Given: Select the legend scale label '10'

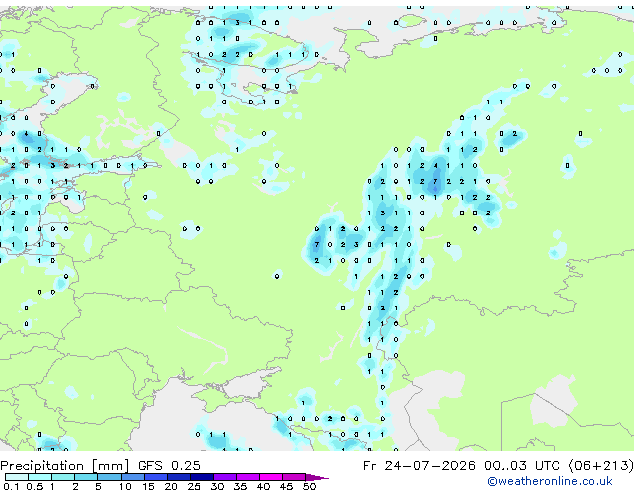Looking at the screenshot, I should pyautogui.click(x=125, y=486).
